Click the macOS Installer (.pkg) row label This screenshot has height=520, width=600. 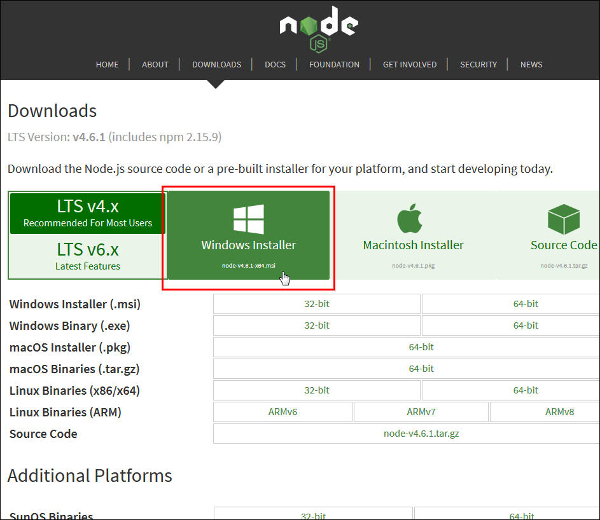[x=70, y=347]
